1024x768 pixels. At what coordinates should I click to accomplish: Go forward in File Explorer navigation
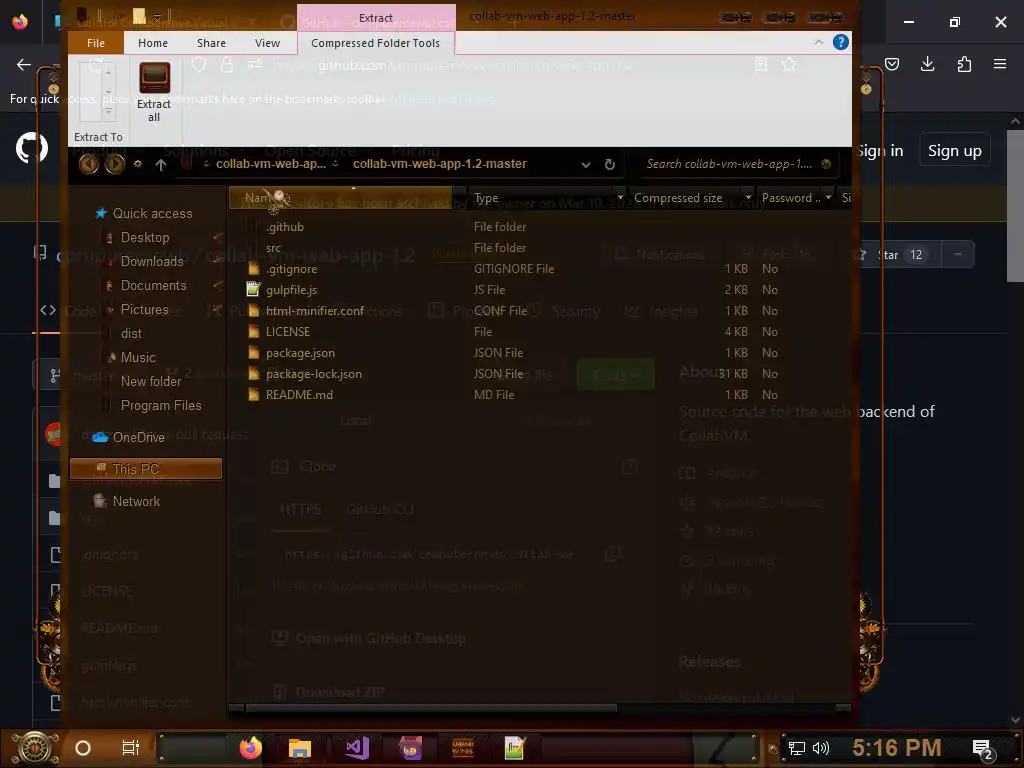click(114, 164)
